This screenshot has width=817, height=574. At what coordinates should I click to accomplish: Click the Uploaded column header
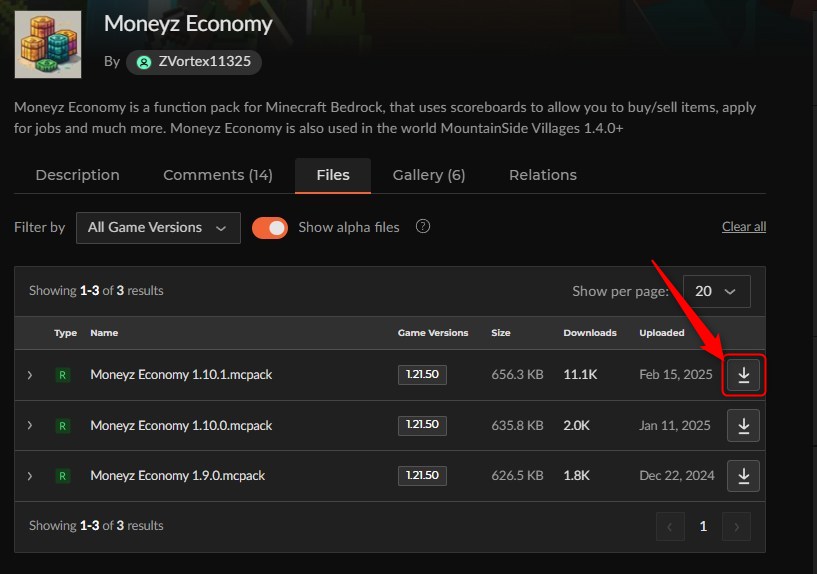662,333
